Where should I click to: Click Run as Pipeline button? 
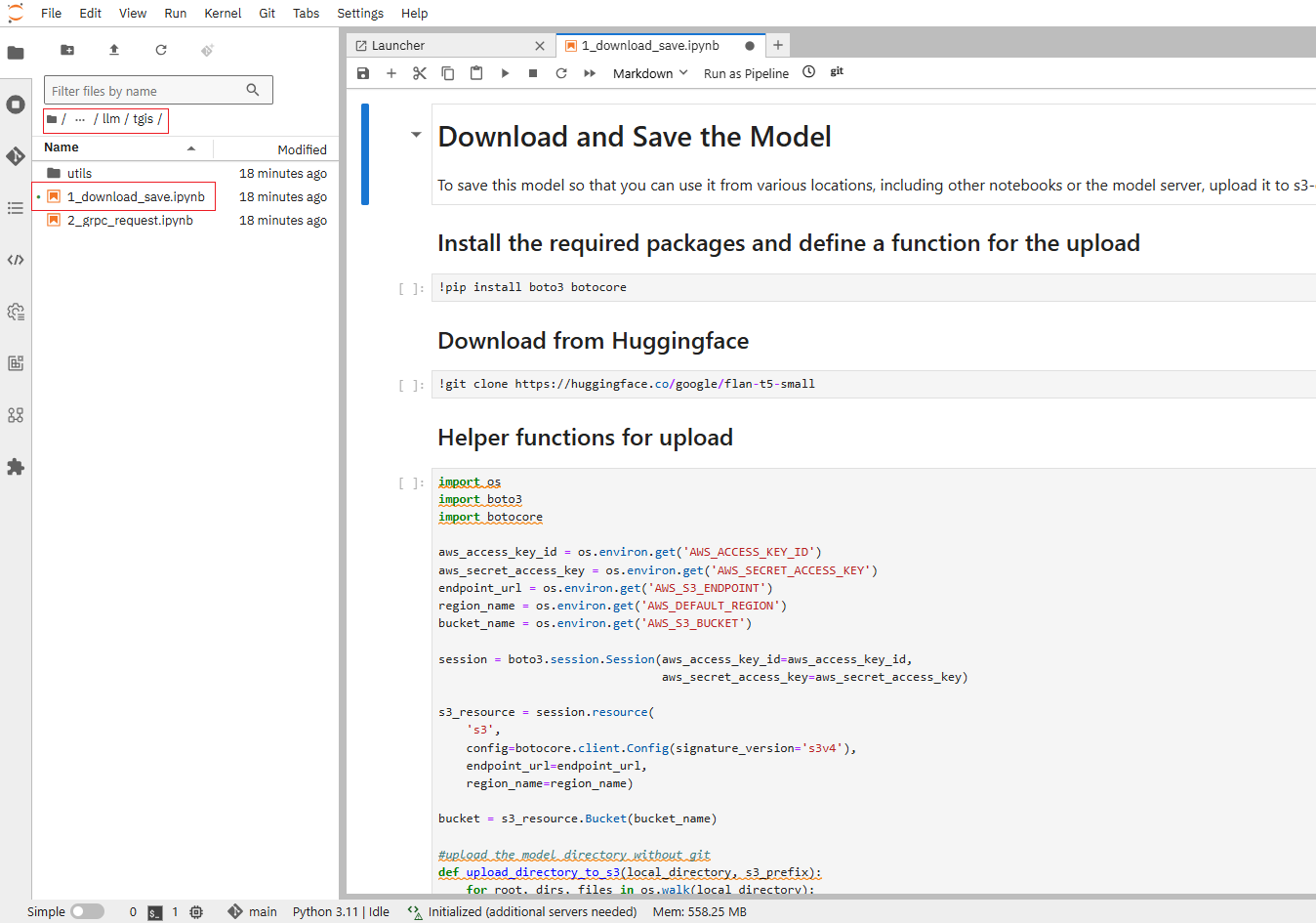tap(746, 73)
